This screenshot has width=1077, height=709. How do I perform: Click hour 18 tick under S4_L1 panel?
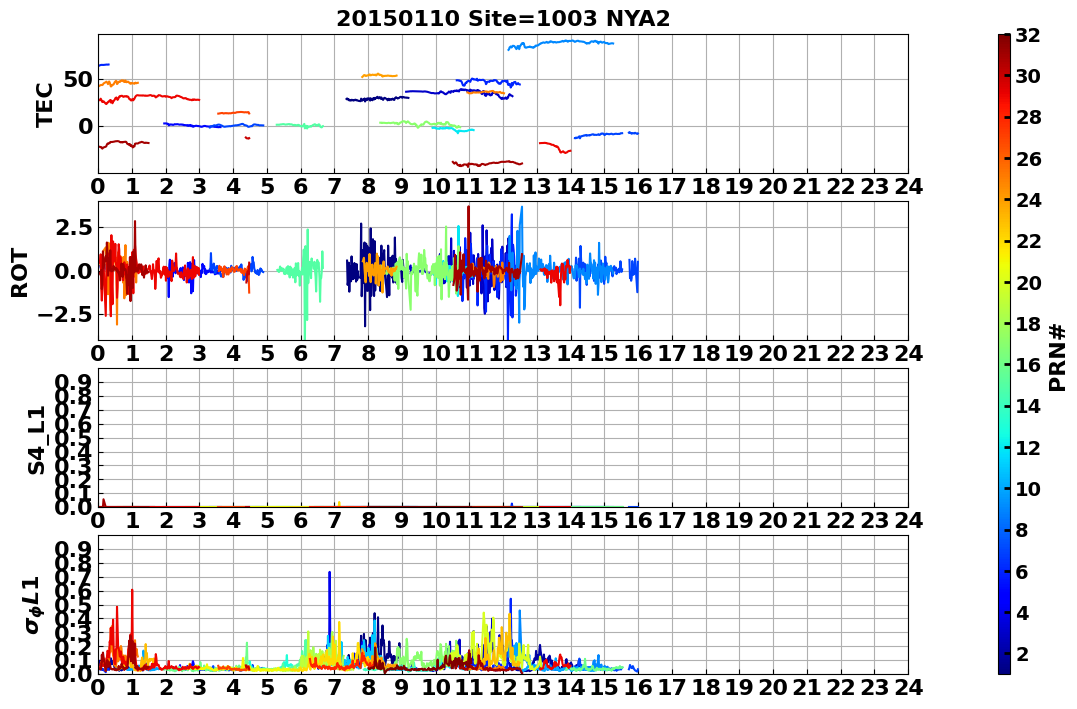click(x=705, y=520)
